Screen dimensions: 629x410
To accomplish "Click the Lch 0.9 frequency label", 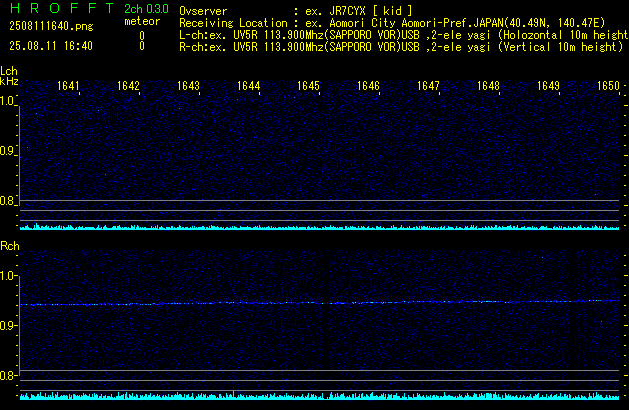I will (8, 151).
